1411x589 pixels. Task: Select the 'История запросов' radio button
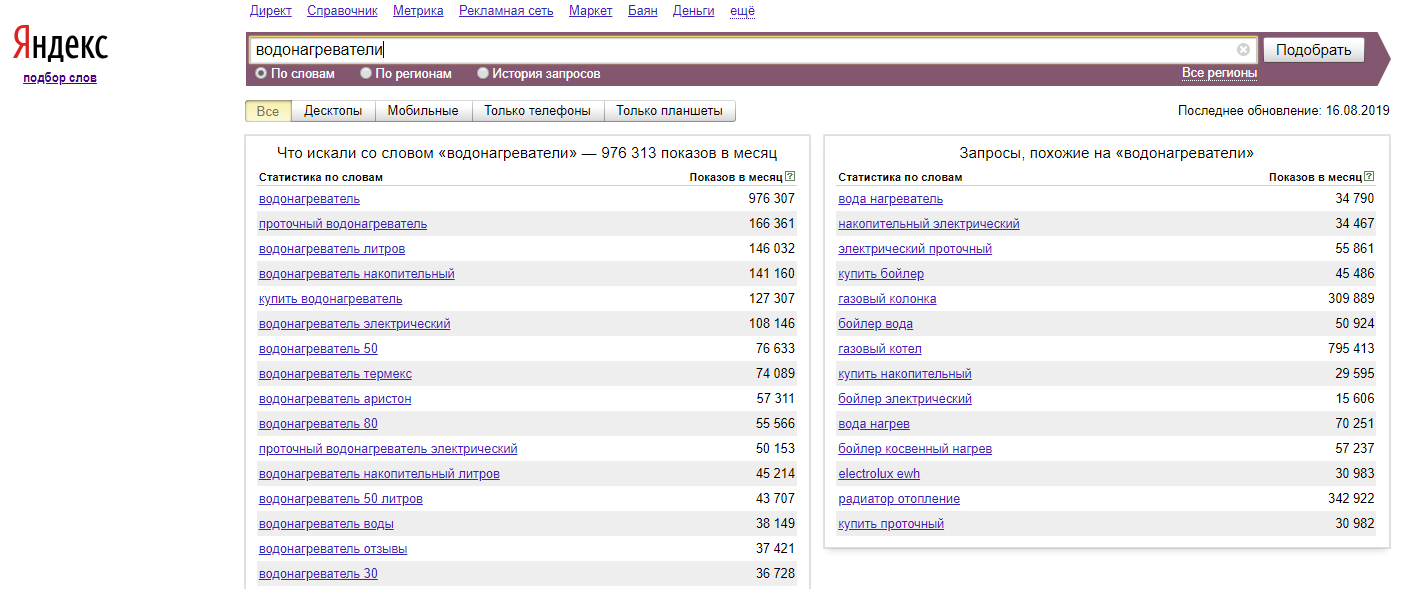483,73
